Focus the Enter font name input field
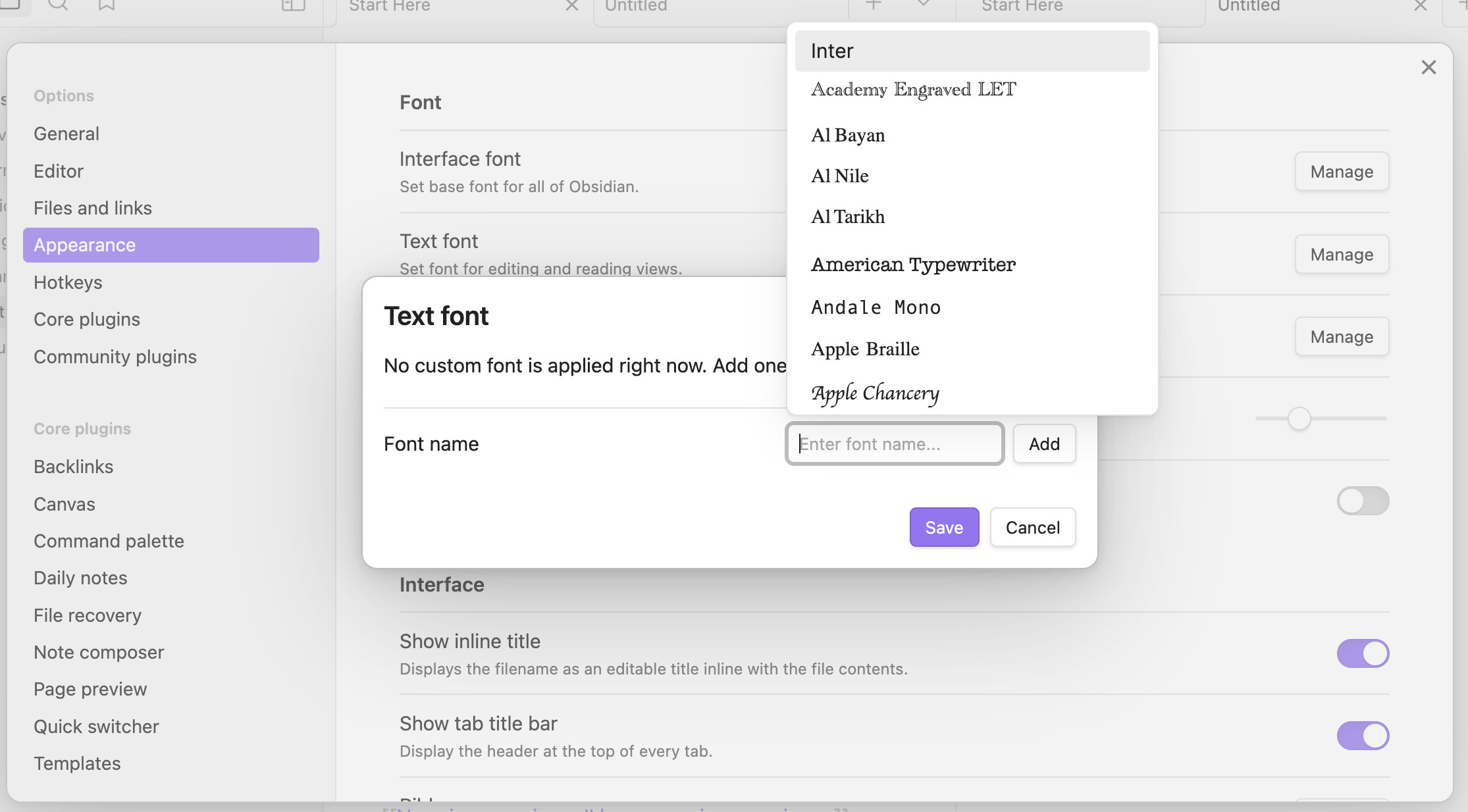This screenshot has width=1468, height=812. [894, 444]
